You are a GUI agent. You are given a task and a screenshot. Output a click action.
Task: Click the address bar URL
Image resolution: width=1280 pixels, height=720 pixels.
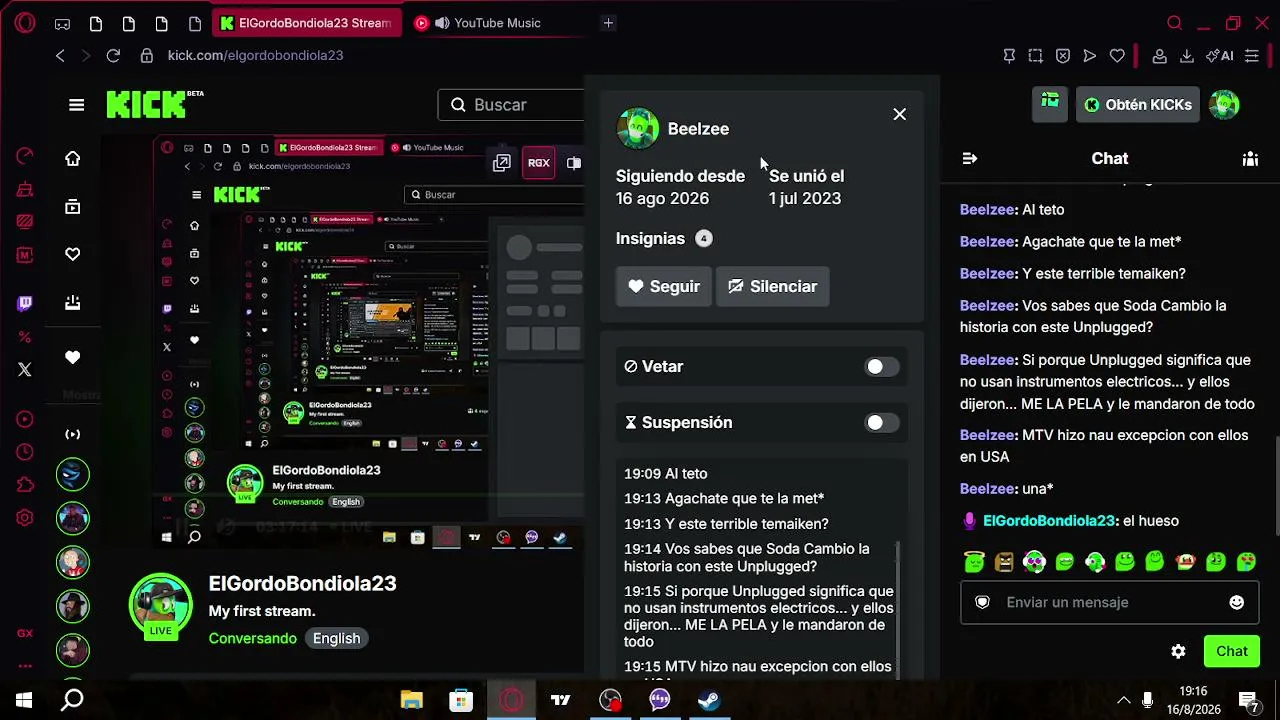(x=255, y=56)
